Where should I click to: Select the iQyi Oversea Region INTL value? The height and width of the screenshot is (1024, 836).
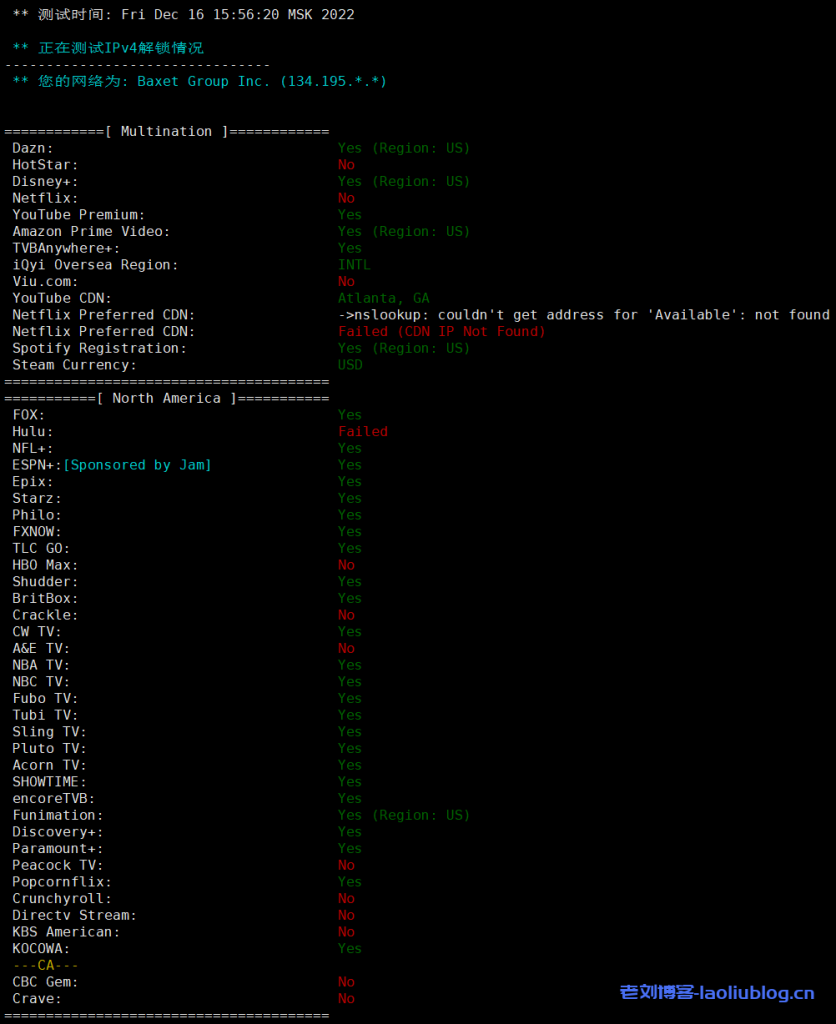(354, 265)
